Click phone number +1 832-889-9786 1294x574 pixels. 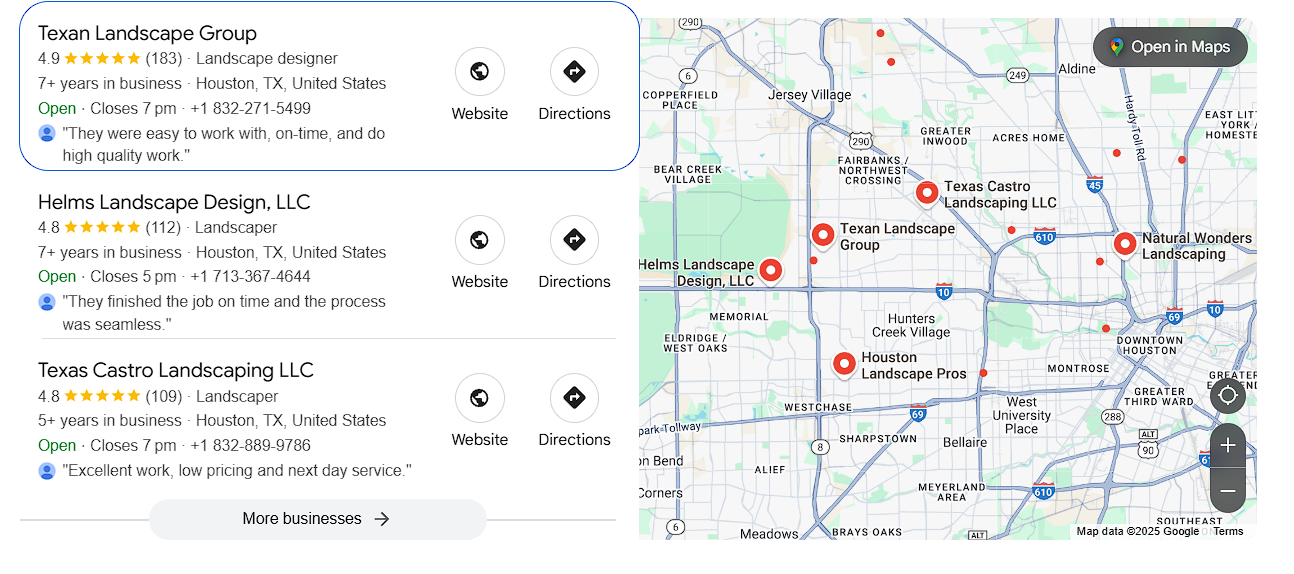[250, 445]
